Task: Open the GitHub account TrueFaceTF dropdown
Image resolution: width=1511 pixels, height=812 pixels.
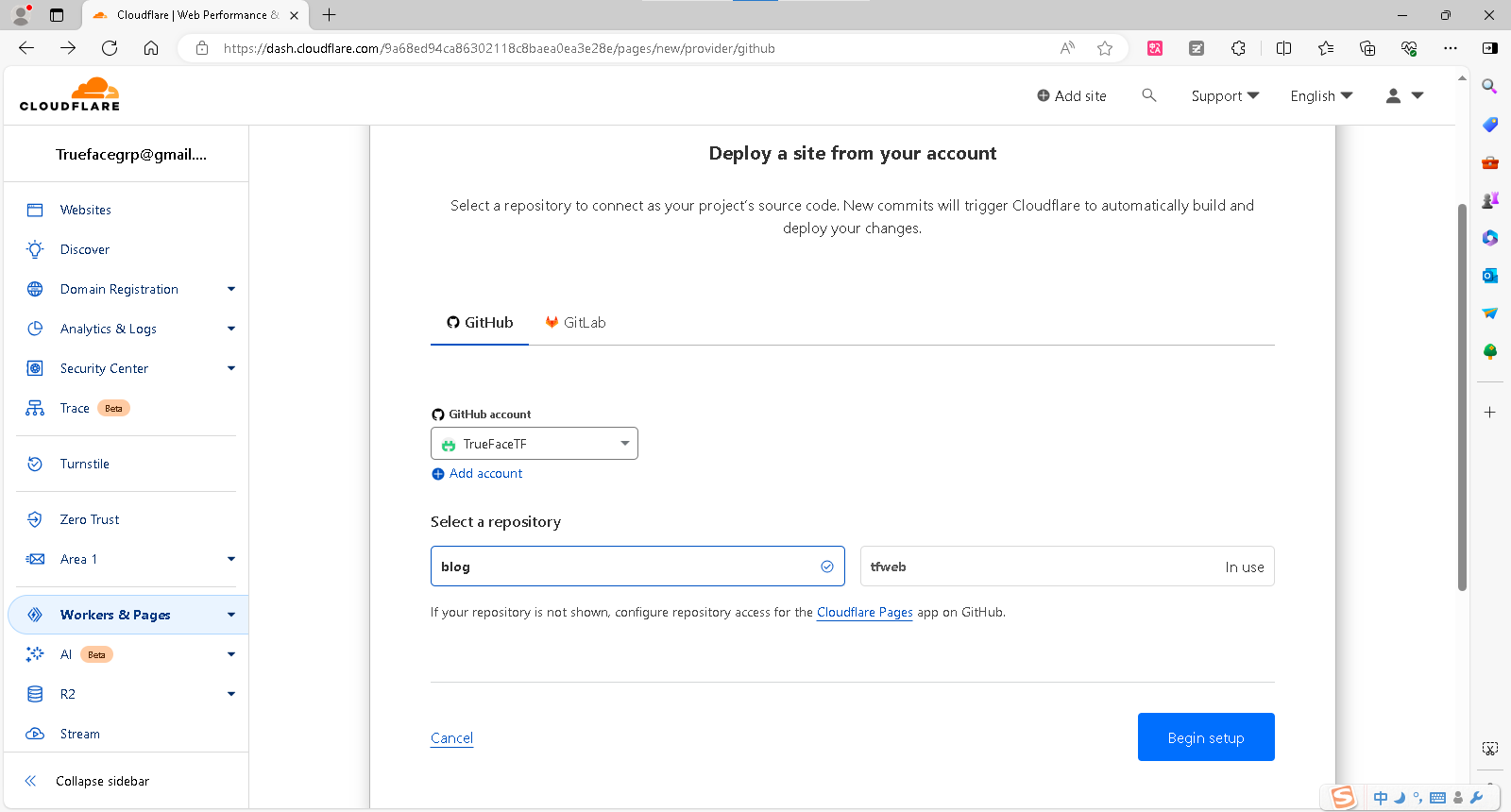Action: click(x=534, y=444)
